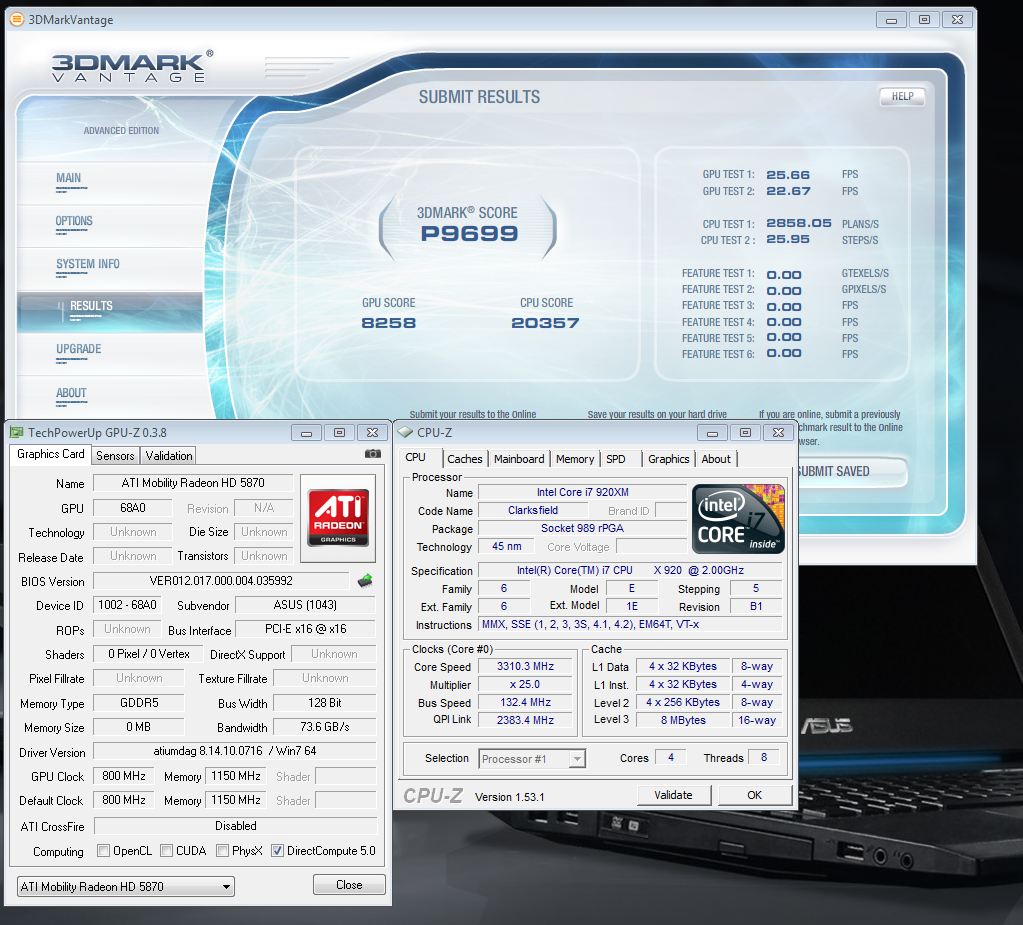Open the ATI Mobility Radeon HD 5870 dropdown
This screenshot has height=925, width=1023.
pyautogui.click(x=125, y=887)
